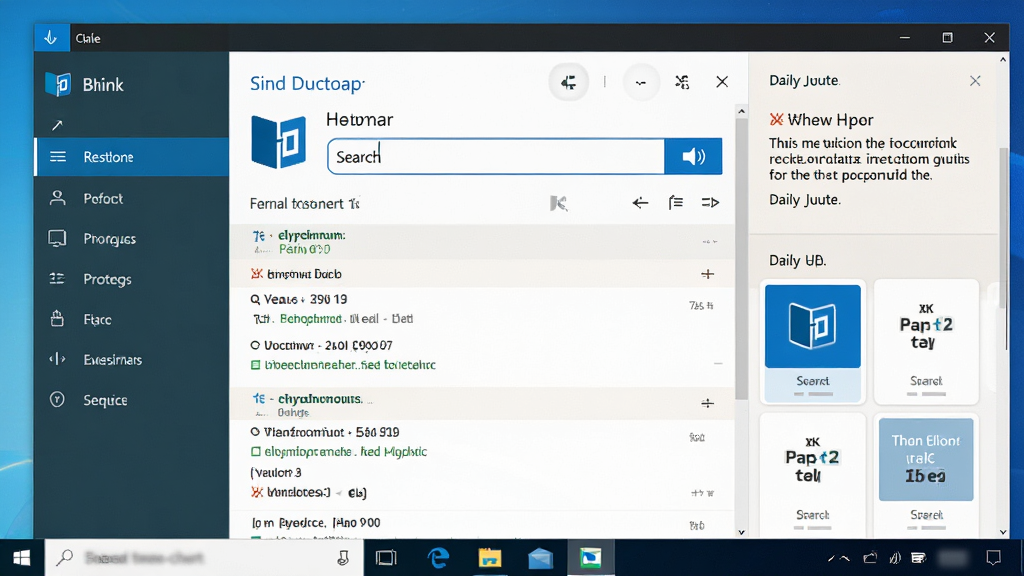The width and height of the screenshot is (1024, 576).
Task: Click the skip-to-start icon in Fernal tosonert row
Action: 558,203
